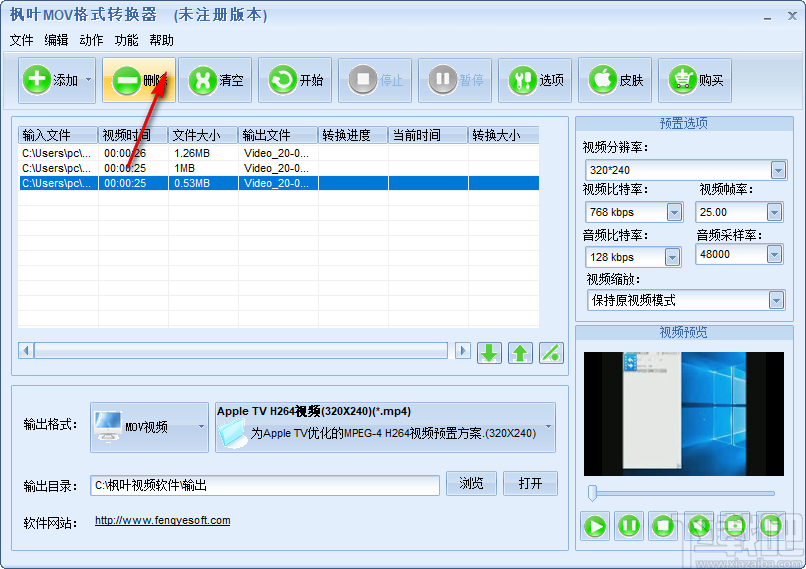Viewport: 806px width, 569px height.
Task: Open the 选项 options toolbar button
Action: [x=535, y=80]
